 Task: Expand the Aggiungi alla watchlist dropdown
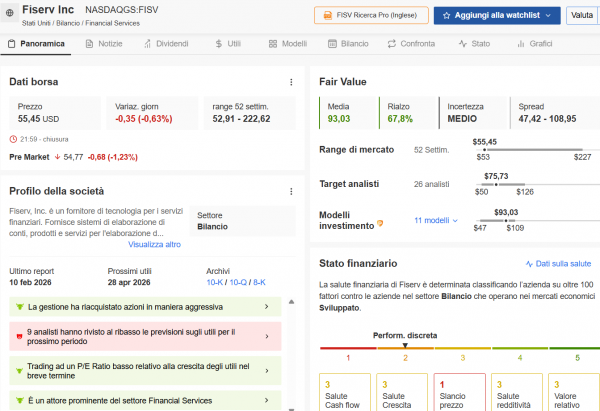coord(547,16)
